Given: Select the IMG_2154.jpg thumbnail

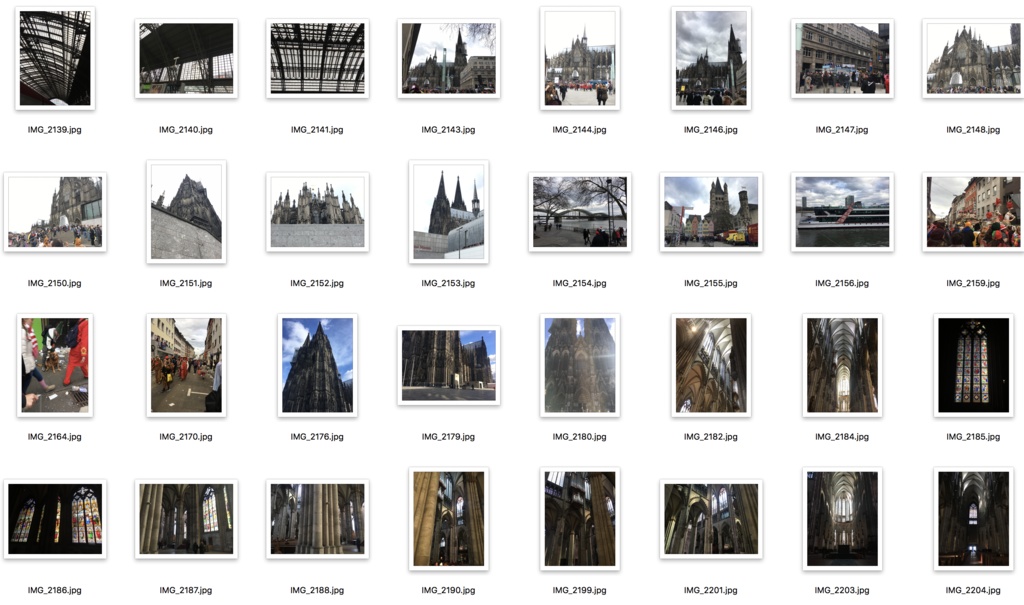Looking at the screenshot, I should tap(580, 212).
